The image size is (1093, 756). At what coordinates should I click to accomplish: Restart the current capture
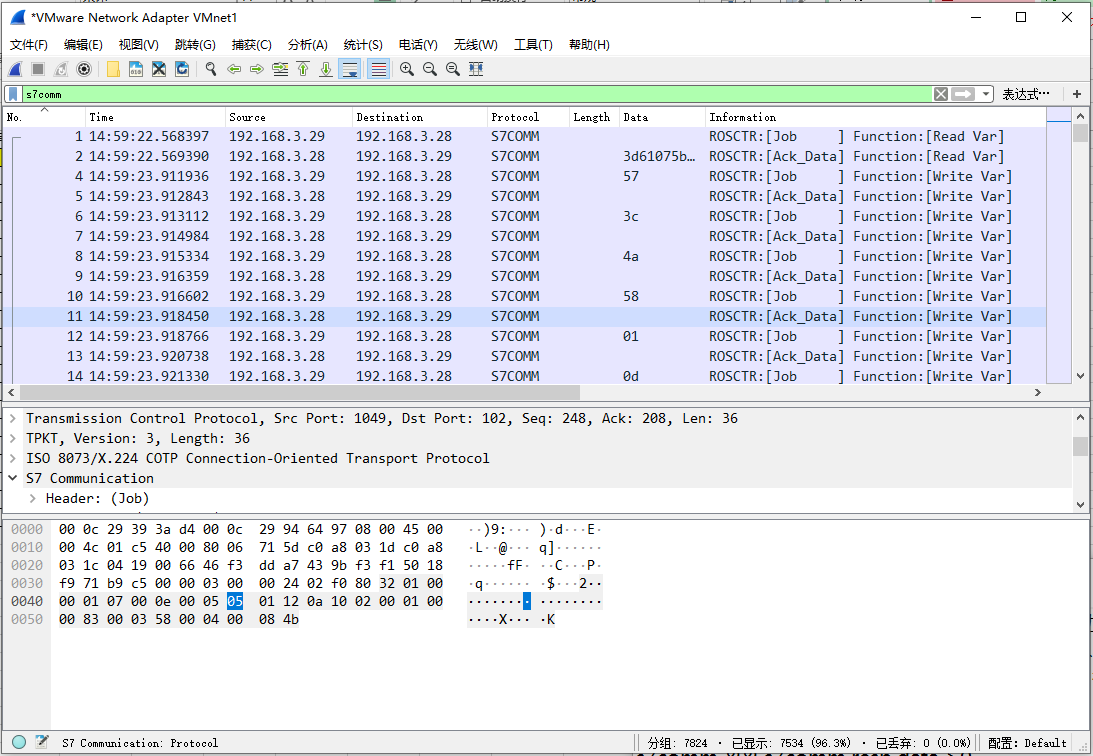point(61,69)
